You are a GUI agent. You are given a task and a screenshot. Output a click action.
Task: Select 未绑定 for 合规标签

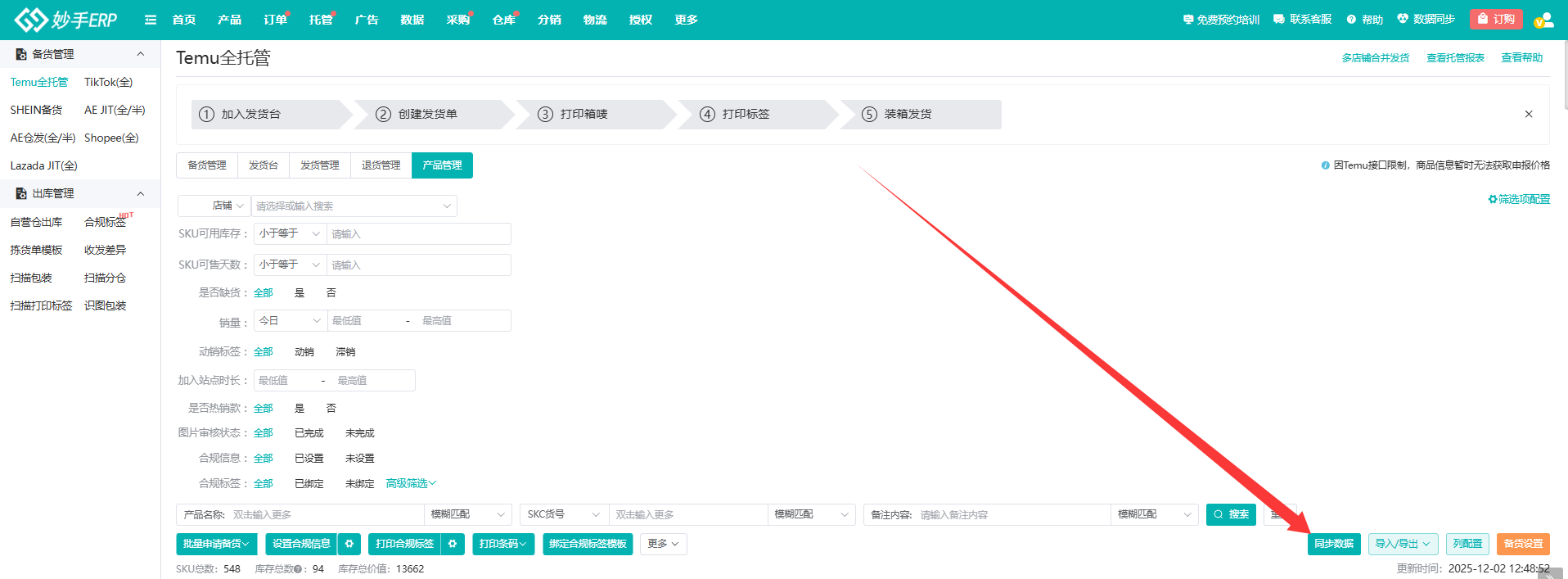(x=360, y=483)
